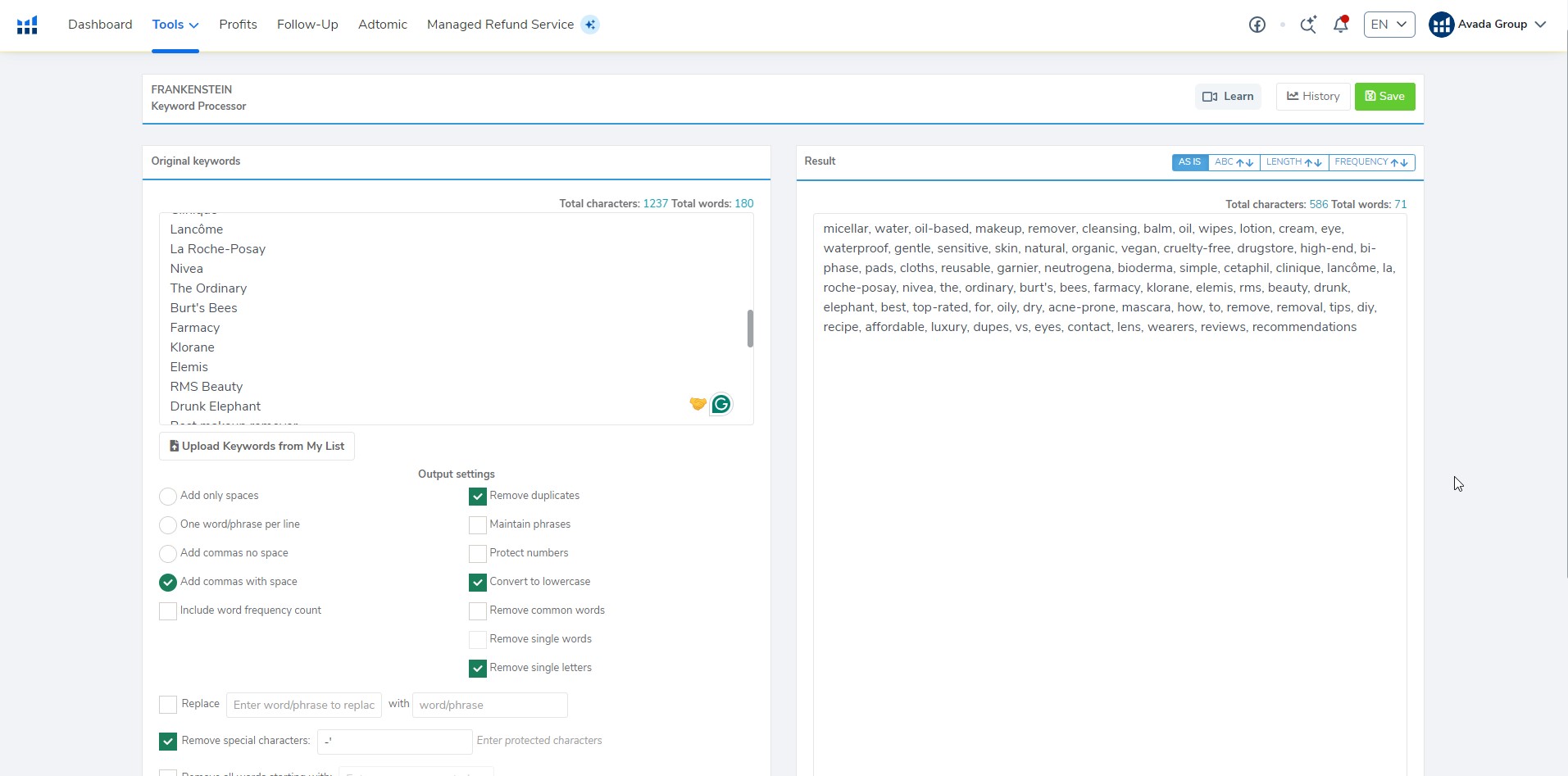Screen dimensions: 1568x776
Task: Open the Profits menu item
Action: 238,25
